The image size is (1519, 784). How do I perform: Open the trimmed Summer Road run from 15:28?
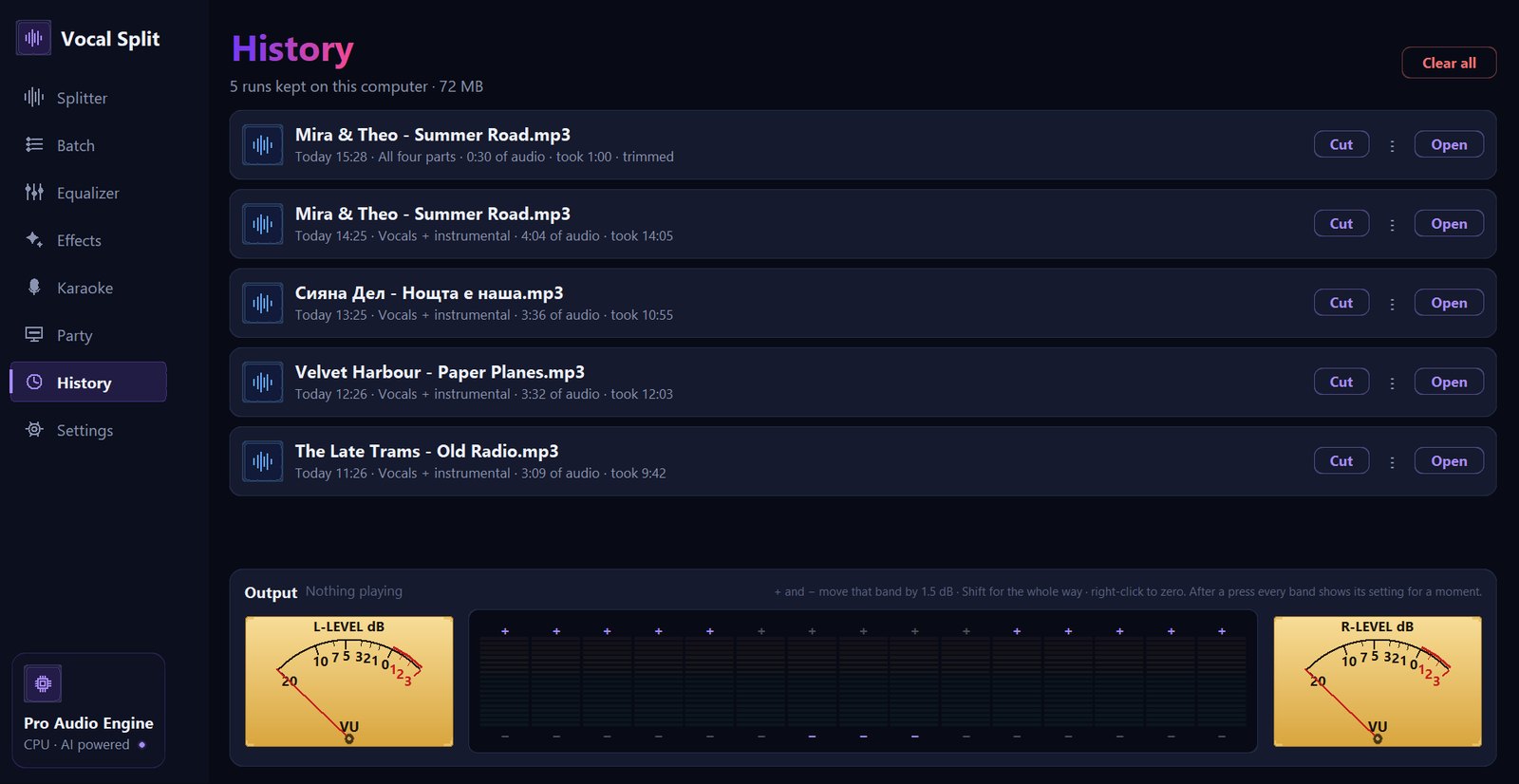[1449, 144]
